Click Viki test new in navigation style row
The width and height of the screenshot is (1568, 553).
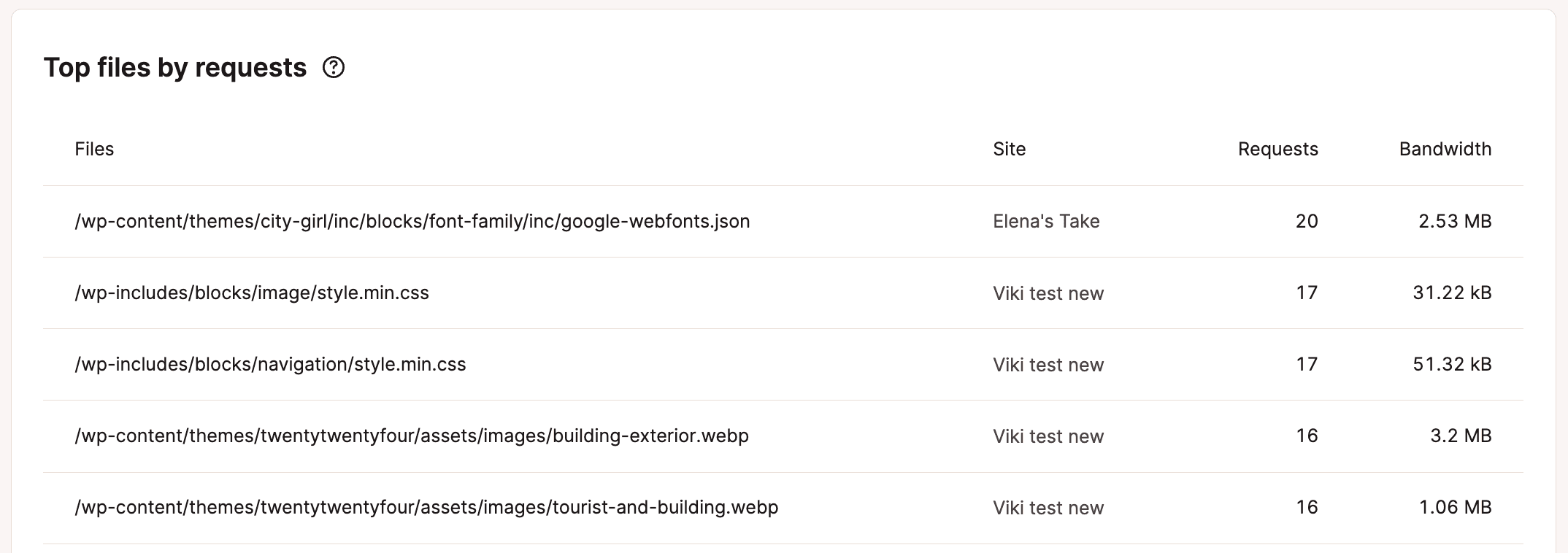(x=1048, y=365)
